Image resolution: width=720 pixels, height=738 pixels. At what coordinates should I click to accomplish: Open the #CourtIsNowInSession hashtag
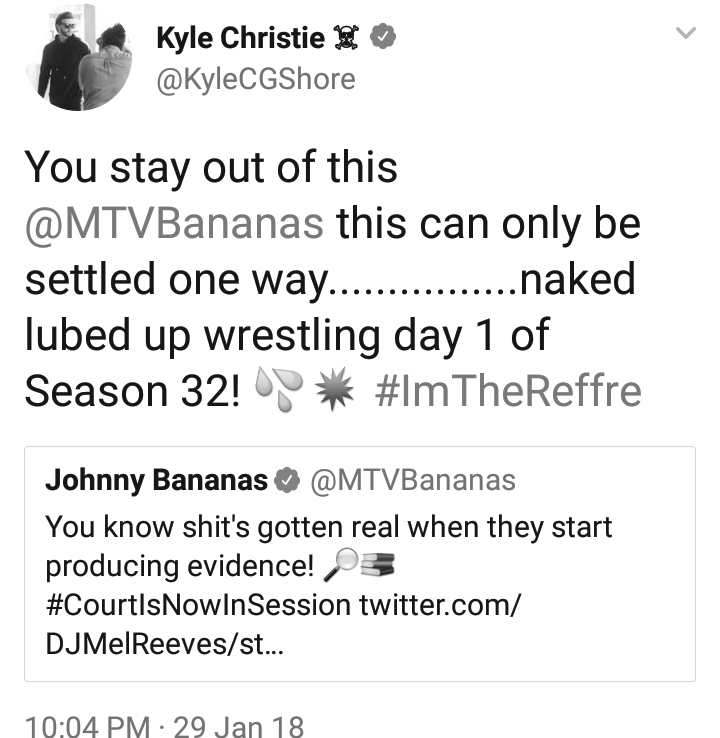point(198,605)
